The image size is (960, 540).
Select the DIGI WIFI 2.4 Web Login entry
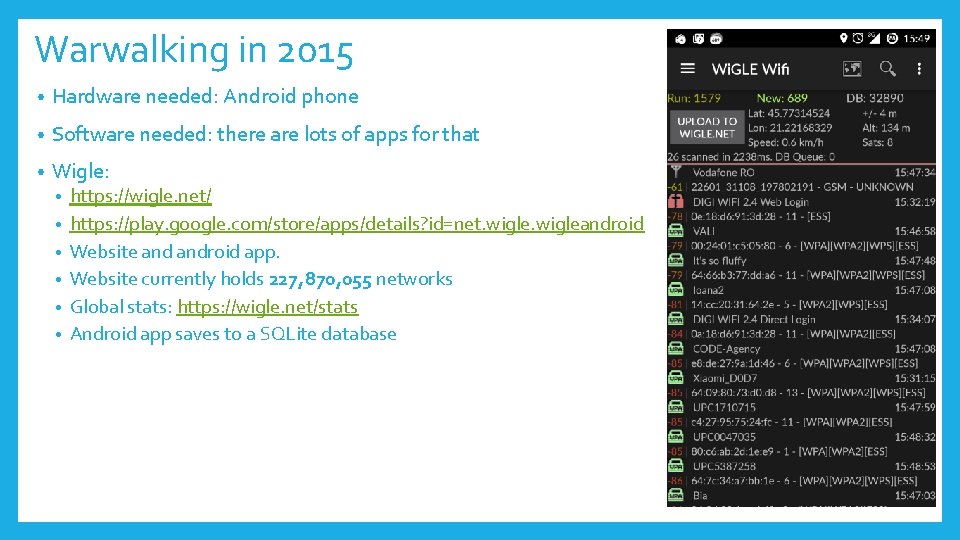(751, 202)
